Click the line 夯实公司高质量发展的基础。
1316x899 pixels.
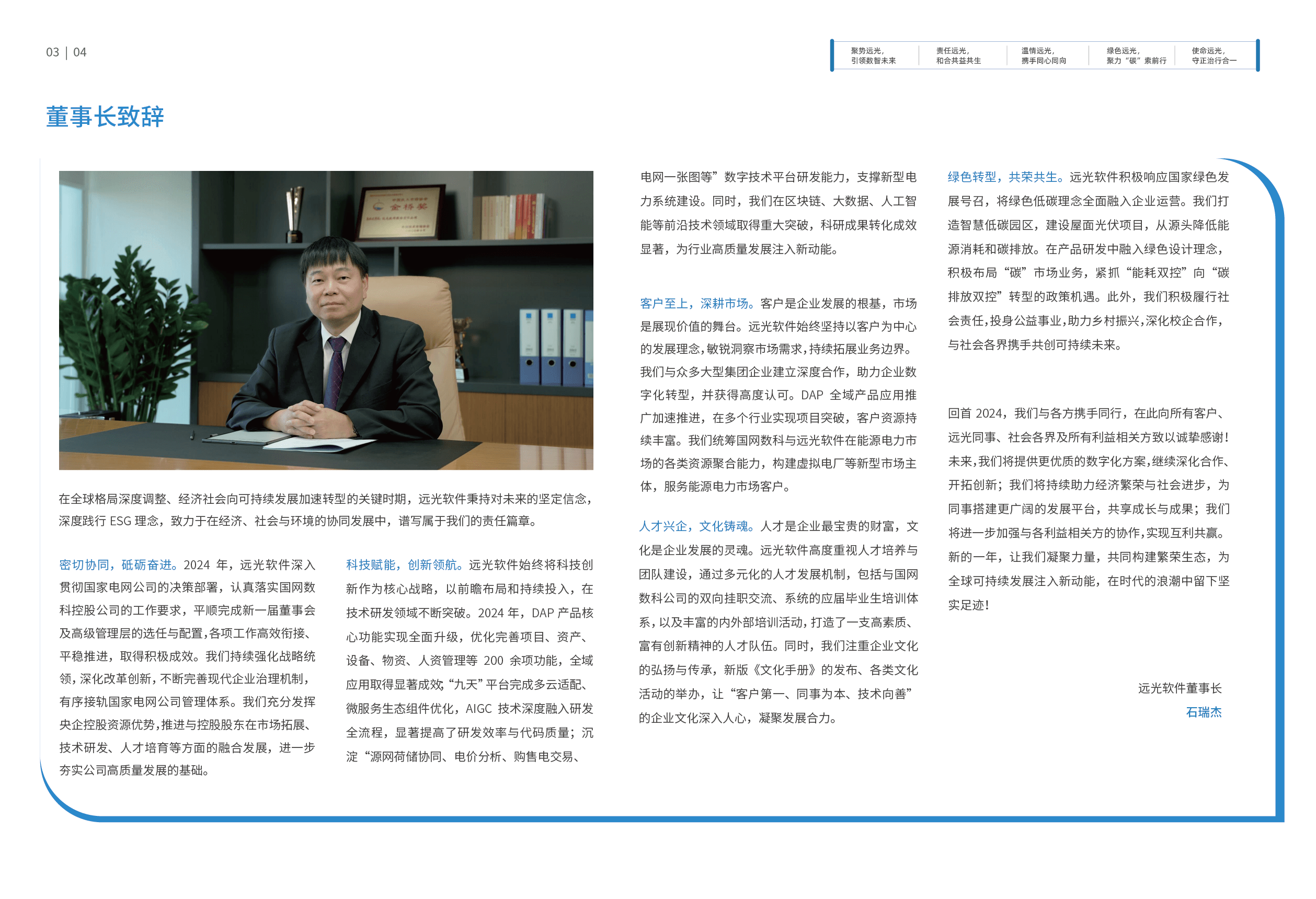coord(134,770)
